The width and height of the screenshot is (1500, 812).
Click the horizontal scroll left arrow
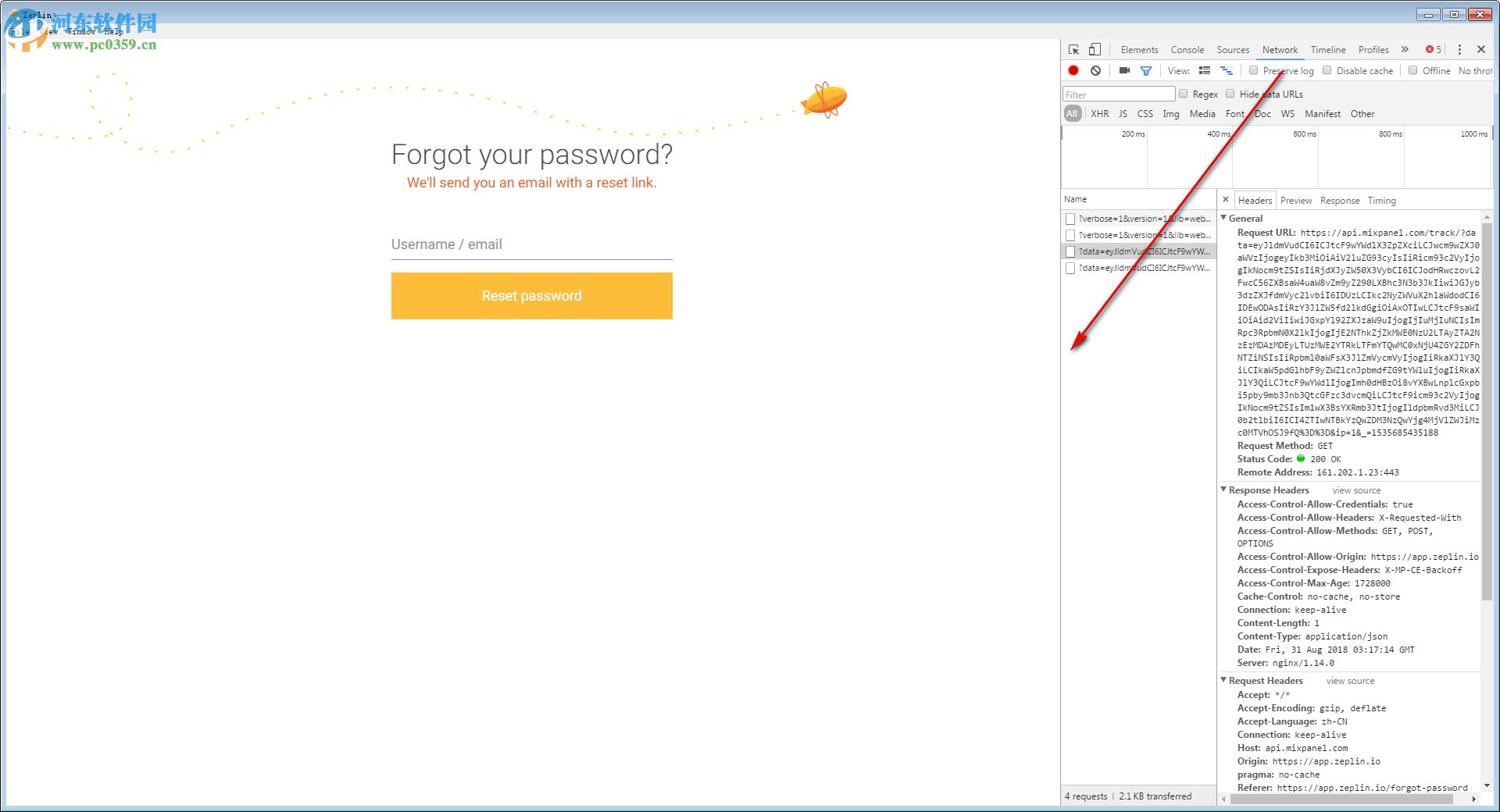pyautogui.click(x=1223, y=799)
